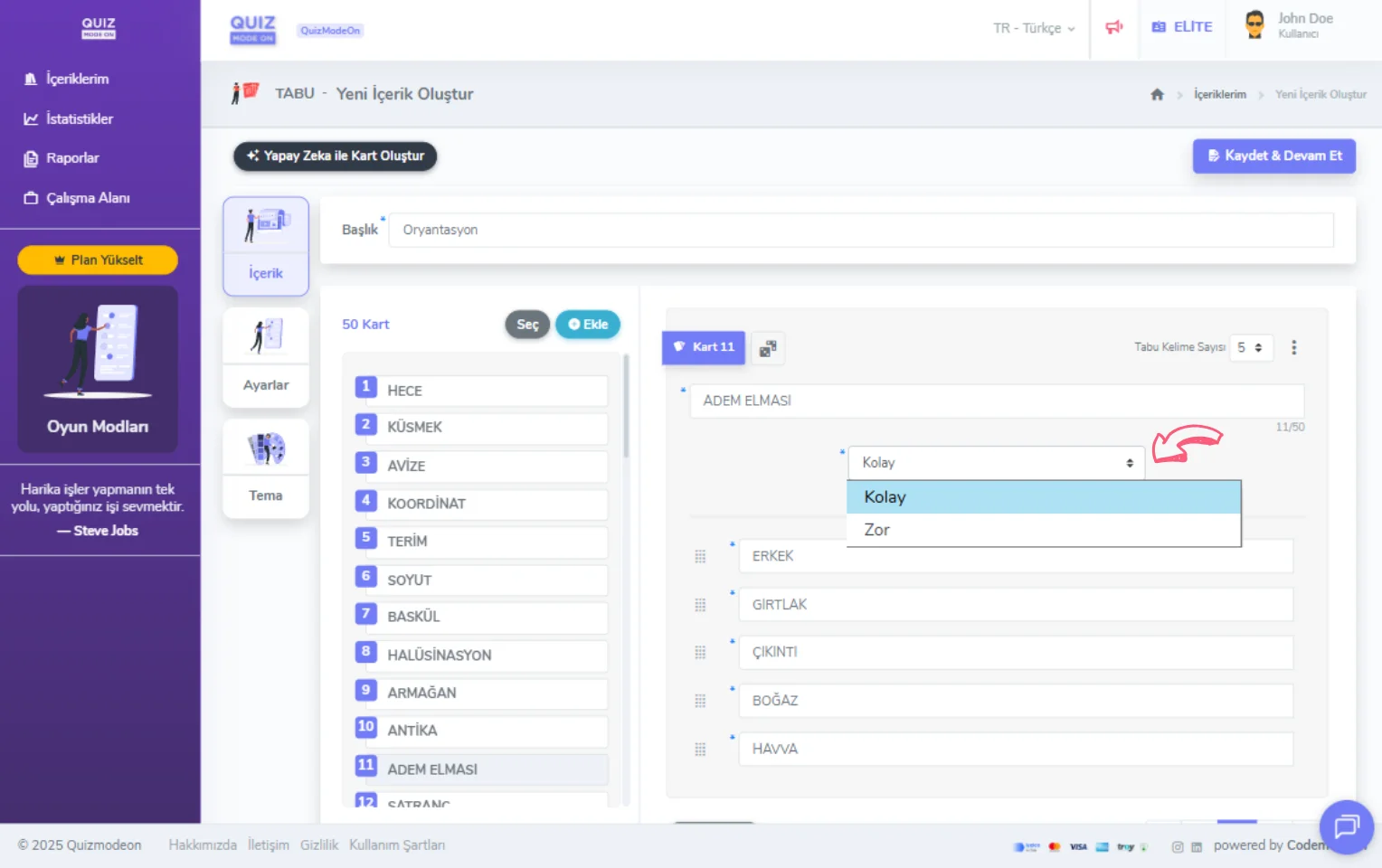
Task: Switch to the Tema tab
Action: (x=266, y=468)
